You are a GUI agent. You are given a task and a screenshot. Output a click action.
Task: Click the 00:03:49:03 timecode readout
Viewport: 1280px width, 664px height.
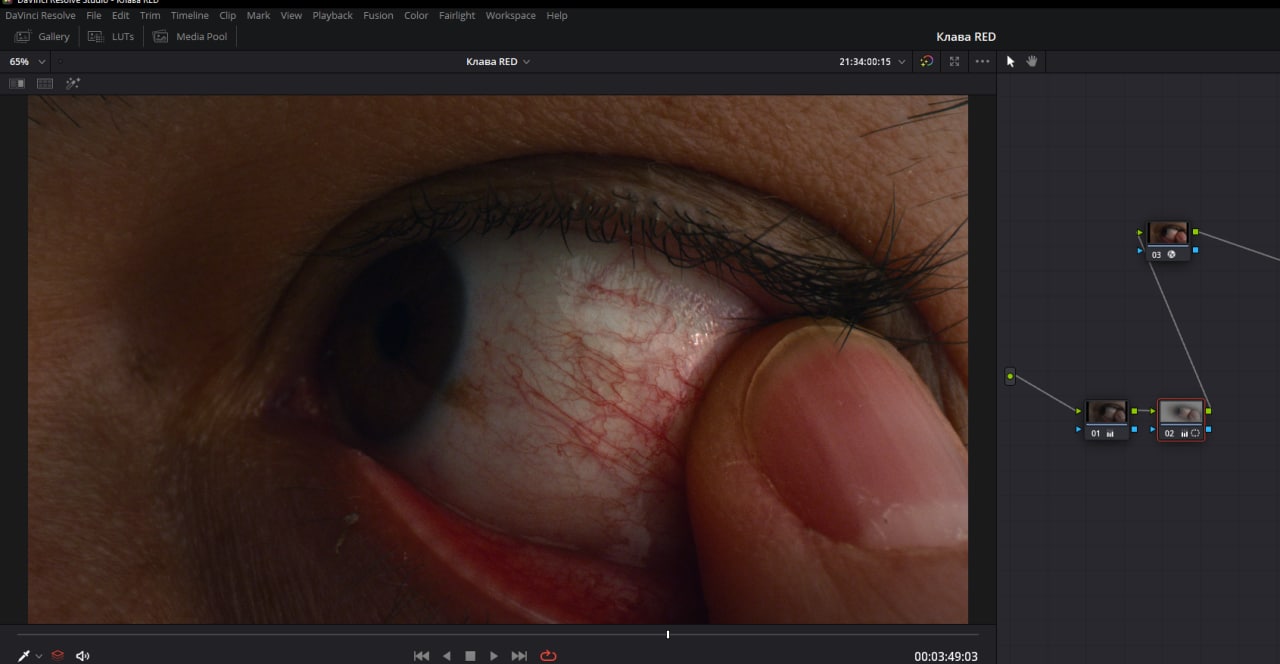tap(946, 657)
